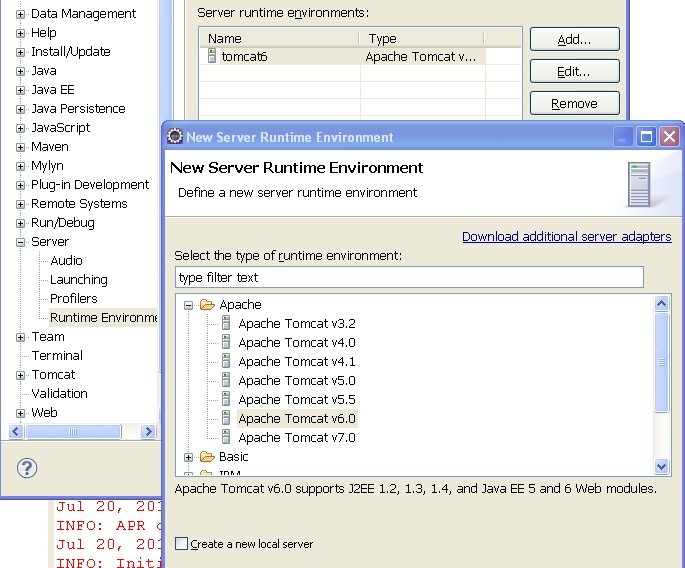Click the preferences tree horizontal scrollbar thumb

73,432
